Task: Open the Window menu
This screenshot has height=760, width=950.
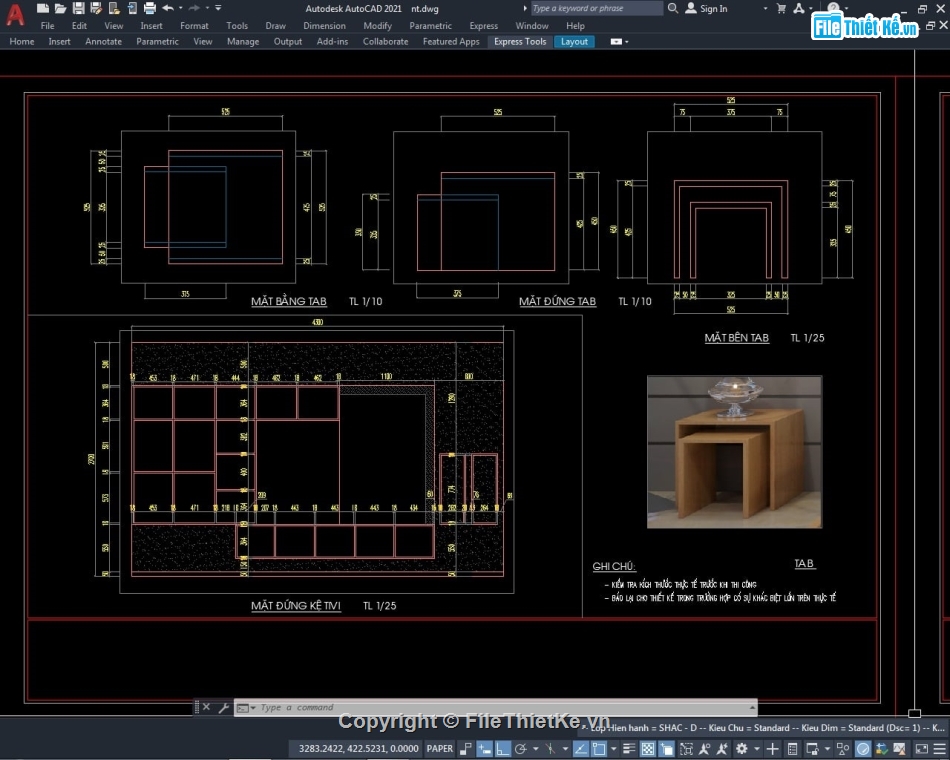Action: 531,25
